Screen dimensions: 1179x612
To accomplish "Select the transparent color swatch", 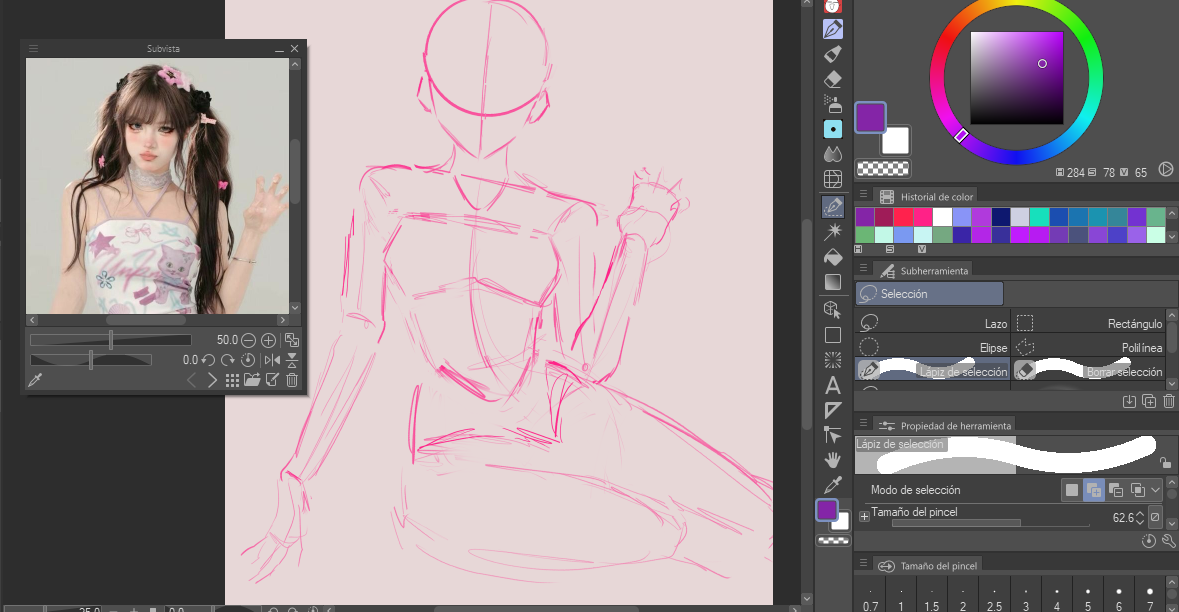I will click(884, 169).
